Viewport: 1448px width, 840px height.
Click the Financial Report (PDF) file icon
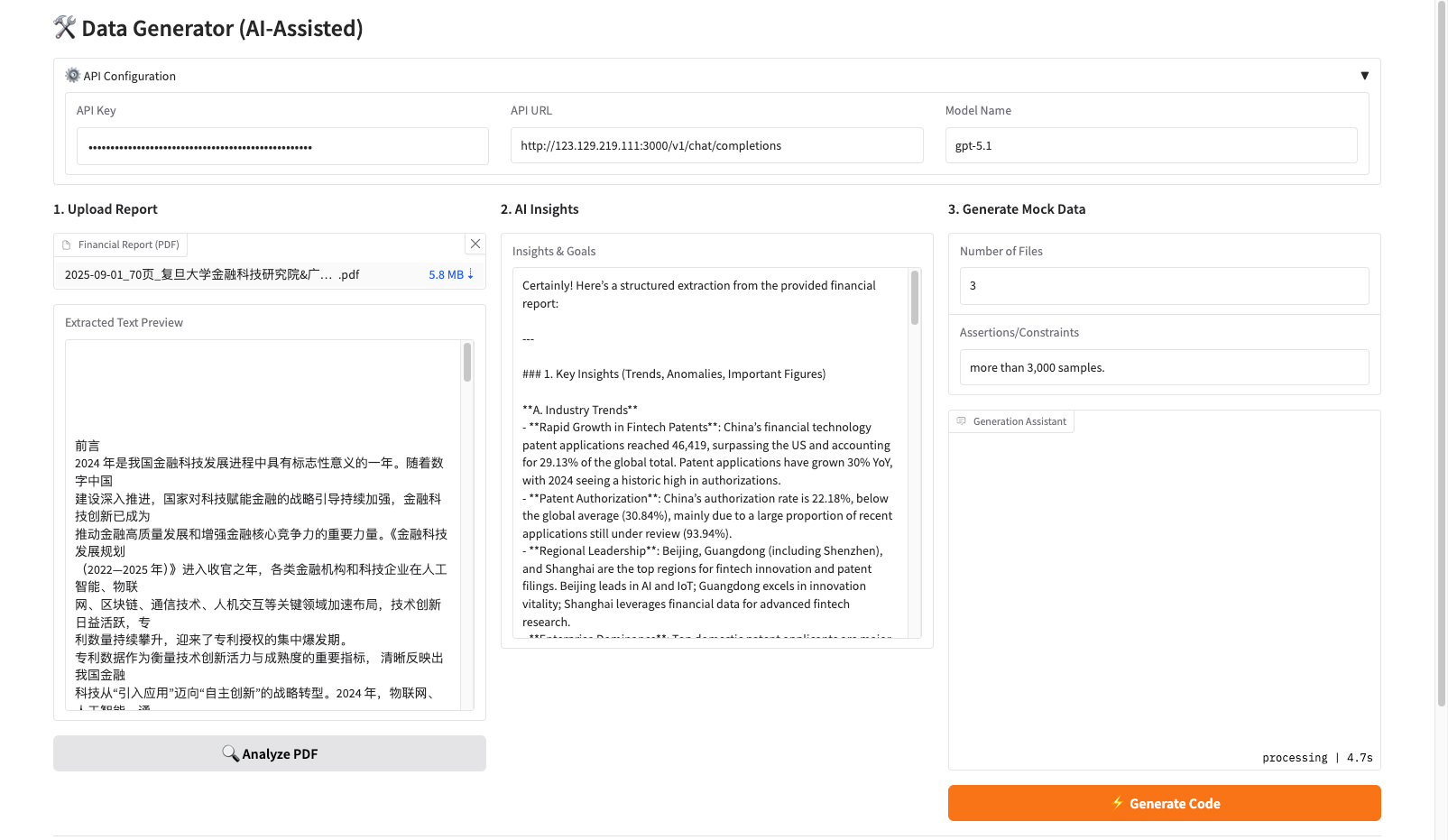67,245
